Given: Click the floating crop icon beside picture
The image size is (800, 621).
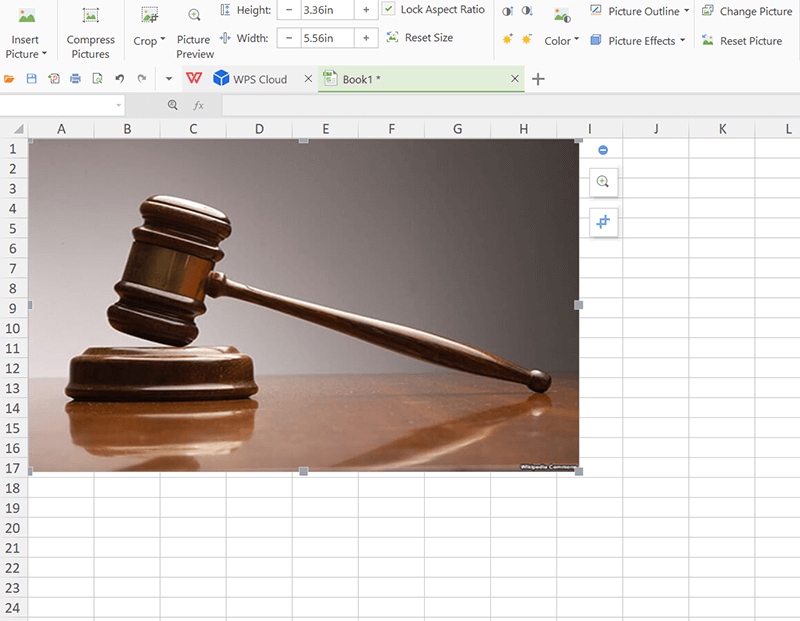Looking at the screenshot, I should (x=603, y=222).
